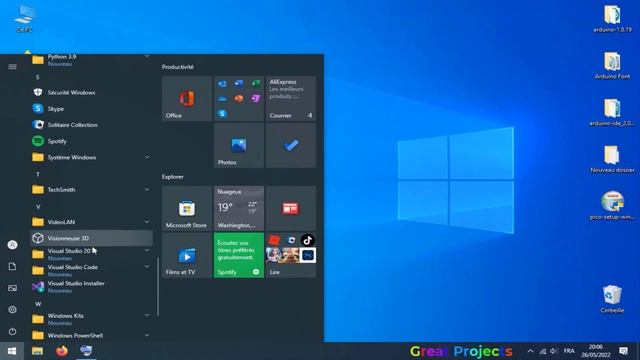Click the app list scrollbar
Viewport: 640px width, 360px height.
pyautogui.click(x=158, y=287)
